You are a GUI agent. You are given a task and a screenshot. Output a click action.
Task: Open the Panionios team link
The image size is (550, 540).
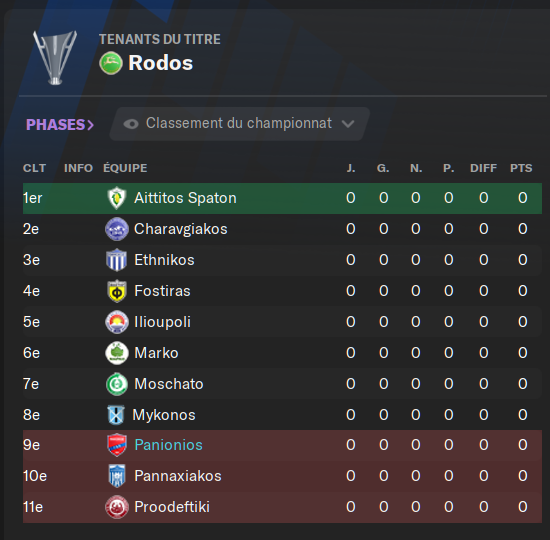(168, 445)
